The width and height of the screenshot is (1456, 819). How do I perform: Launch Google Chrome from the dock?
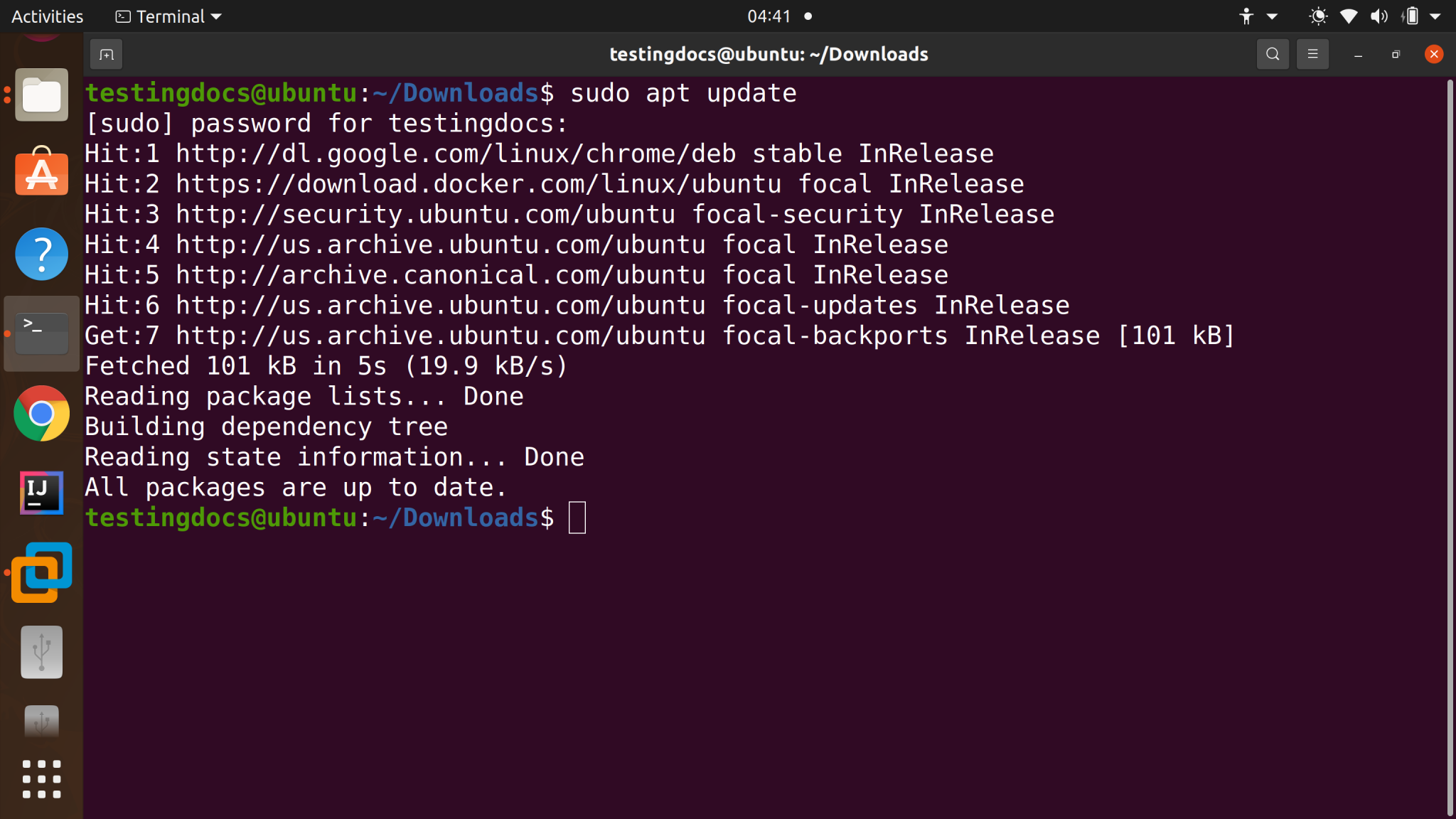[41, 413]
